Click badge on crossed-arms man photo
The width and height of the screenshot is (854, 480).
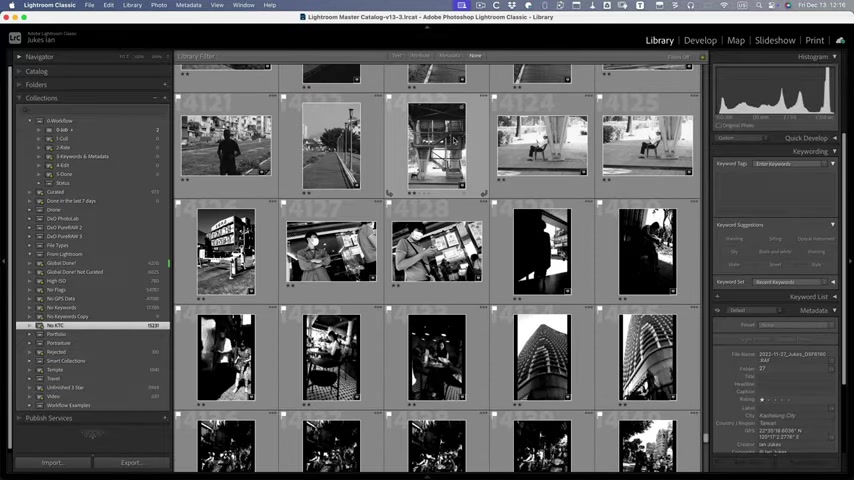[x=373, y=278]
